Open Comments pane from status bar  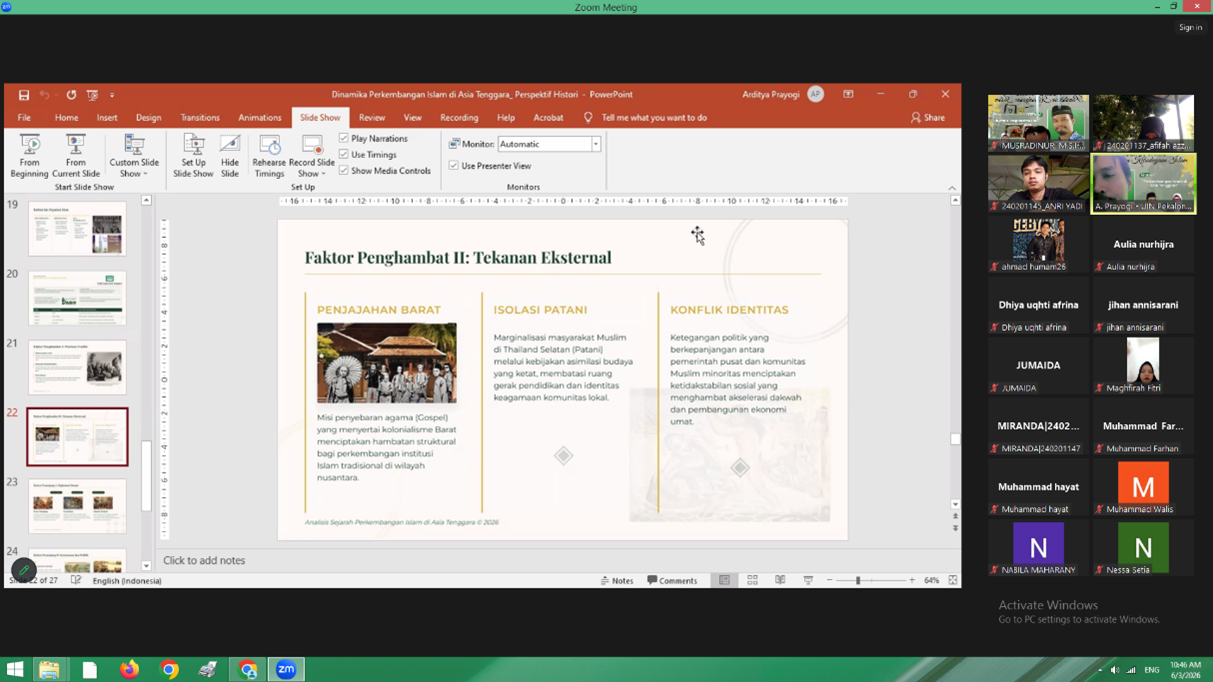pyautogui.click(x=672, y=580)
